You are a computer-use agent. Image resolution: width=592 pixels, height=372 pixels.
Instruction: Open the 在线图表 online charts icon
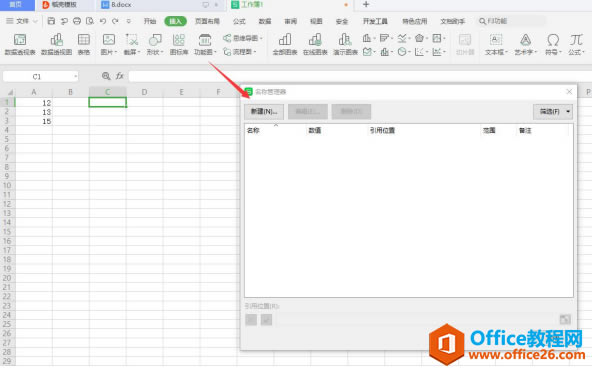[315, 45]
